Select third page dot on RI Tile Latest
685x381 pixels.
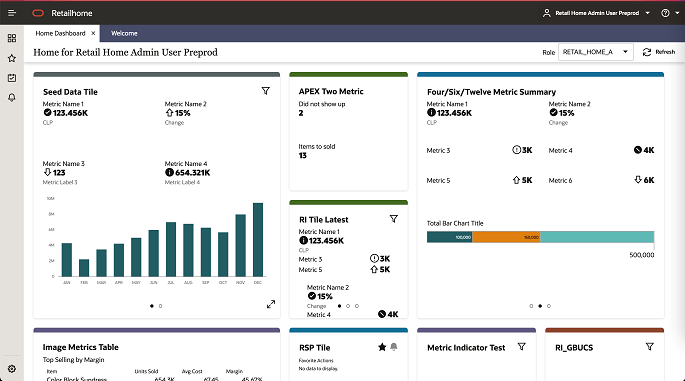pyautogui.click(x=357, y=306)
